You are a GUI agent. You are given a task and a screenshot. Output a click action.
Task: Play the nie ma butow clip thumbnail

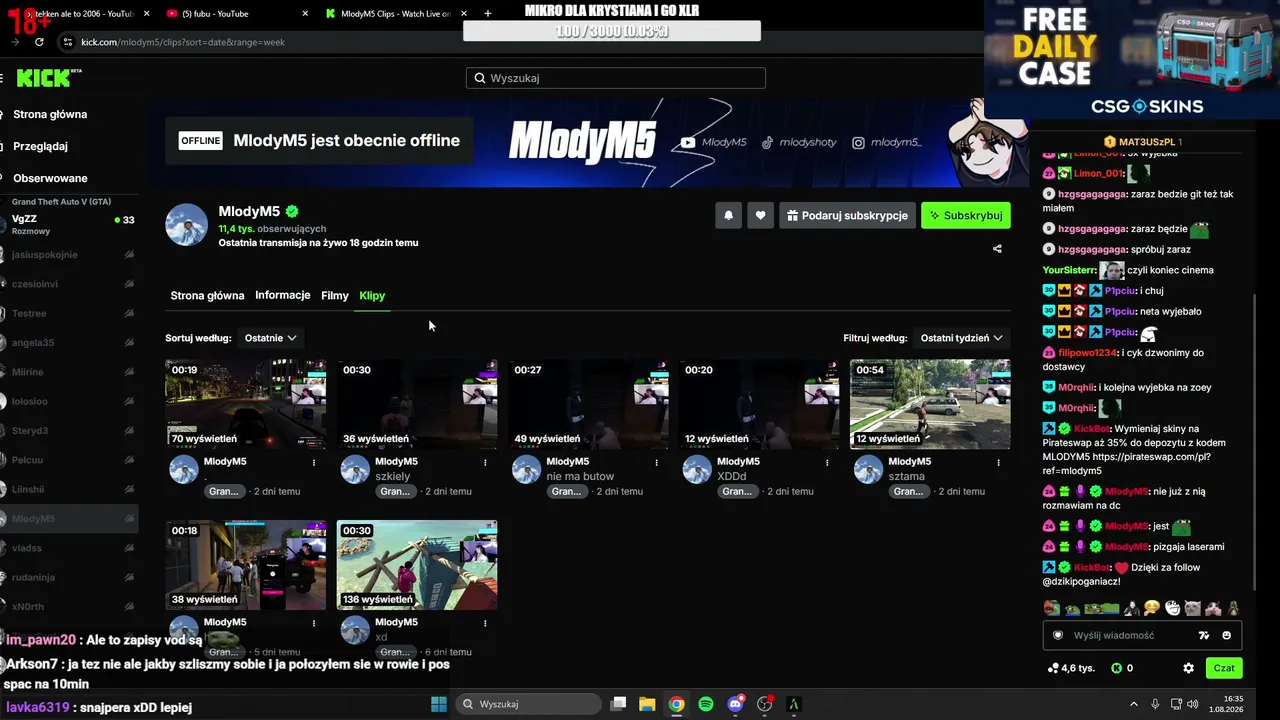[x=588, y=404]
